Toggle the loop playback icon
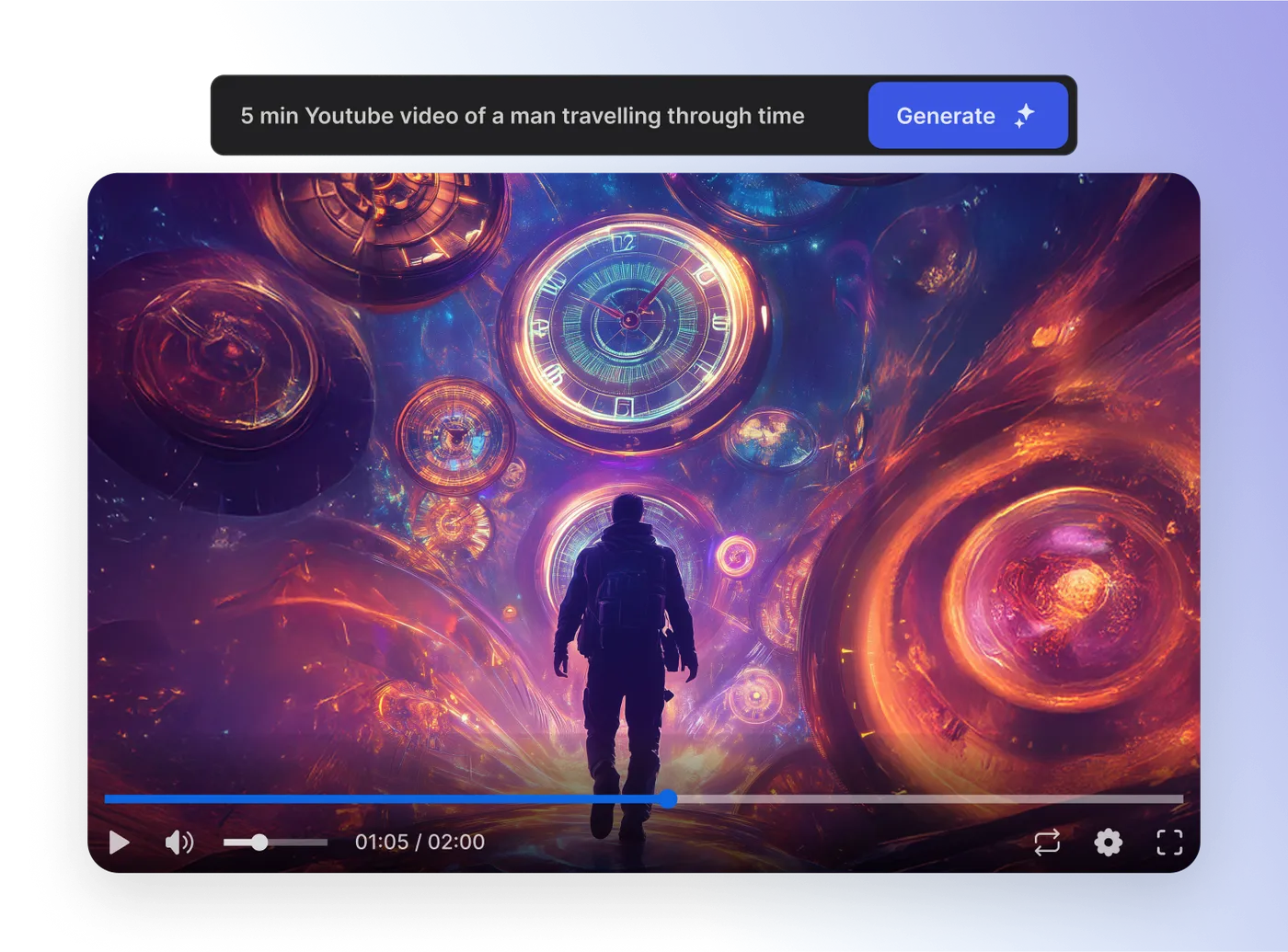This screenshot has width=1288, height=952. (x=1047, y=842)
